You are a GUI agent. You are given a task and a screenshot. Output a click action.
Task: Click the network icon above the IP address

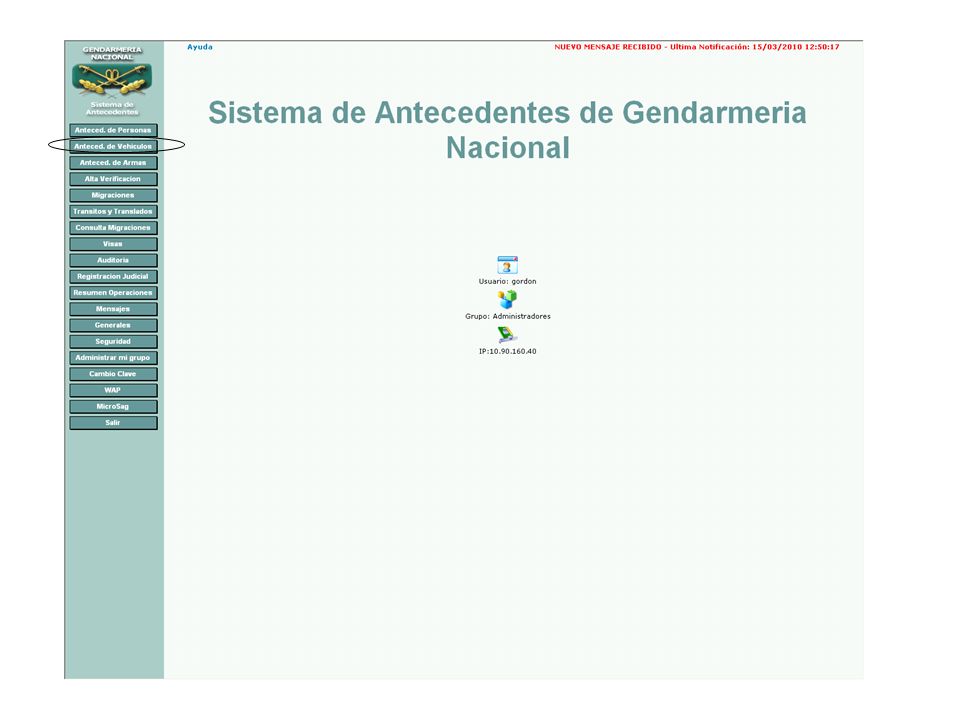point(508,335)
